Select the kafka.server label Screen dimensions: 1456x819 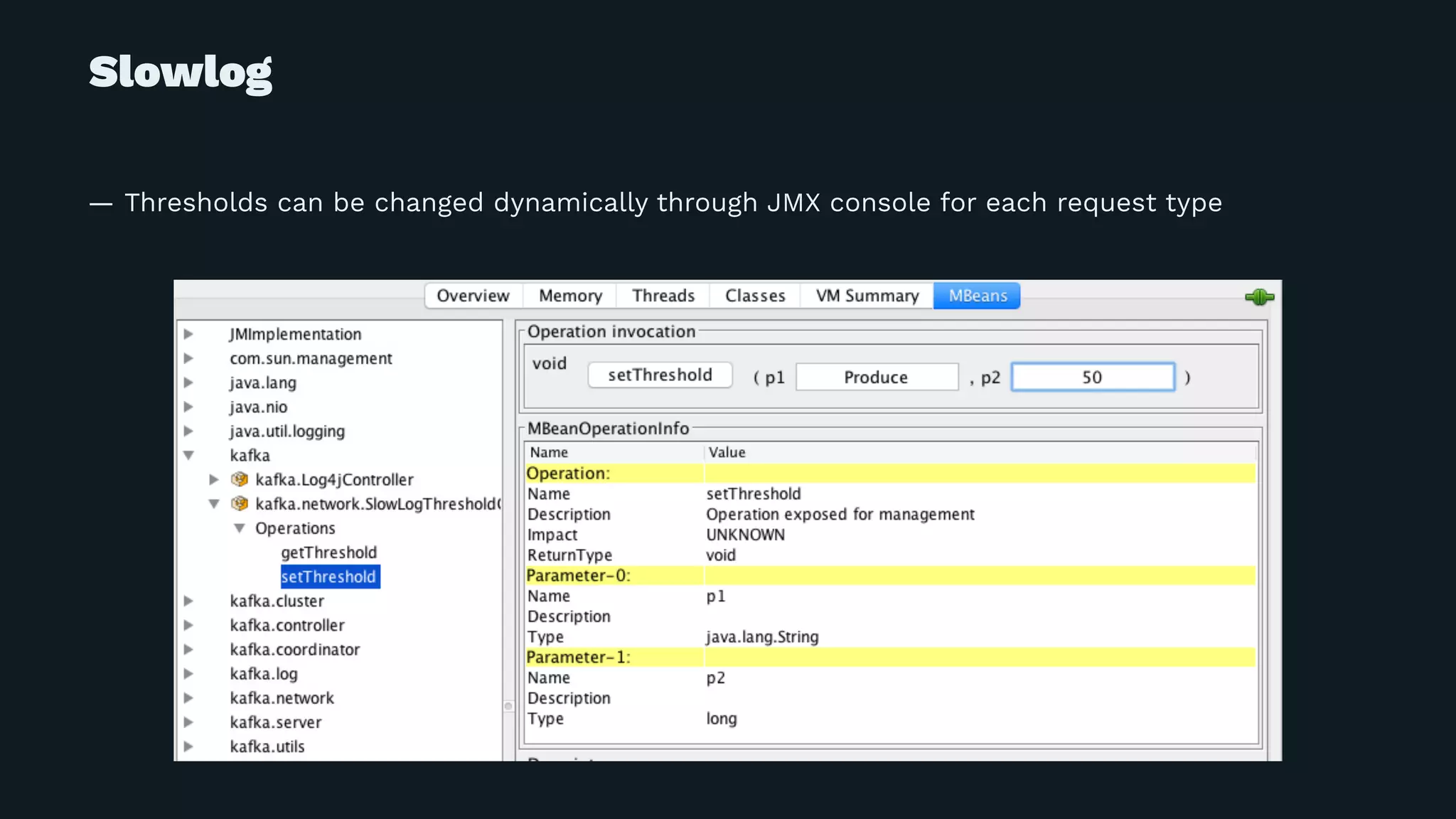pyautogui.click(x=276, y=722)
